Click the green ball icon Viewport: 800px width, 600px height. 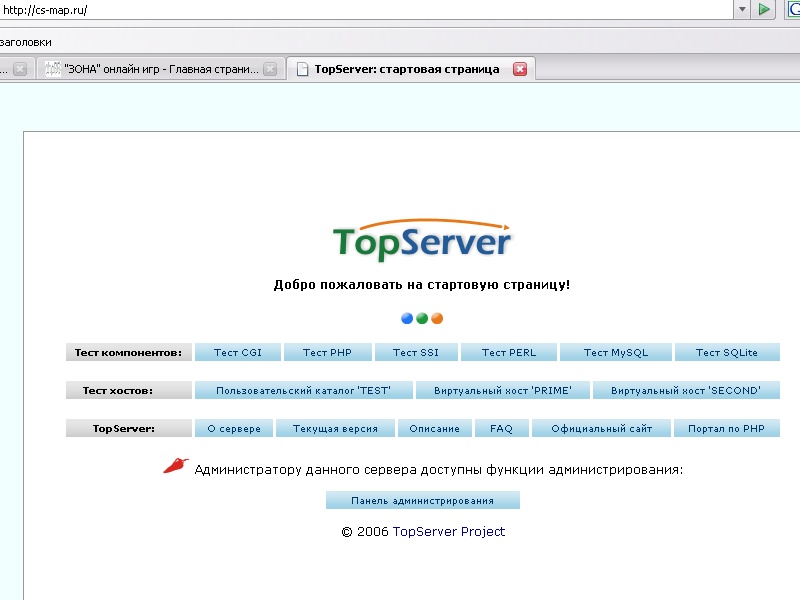tap(422, 319)
